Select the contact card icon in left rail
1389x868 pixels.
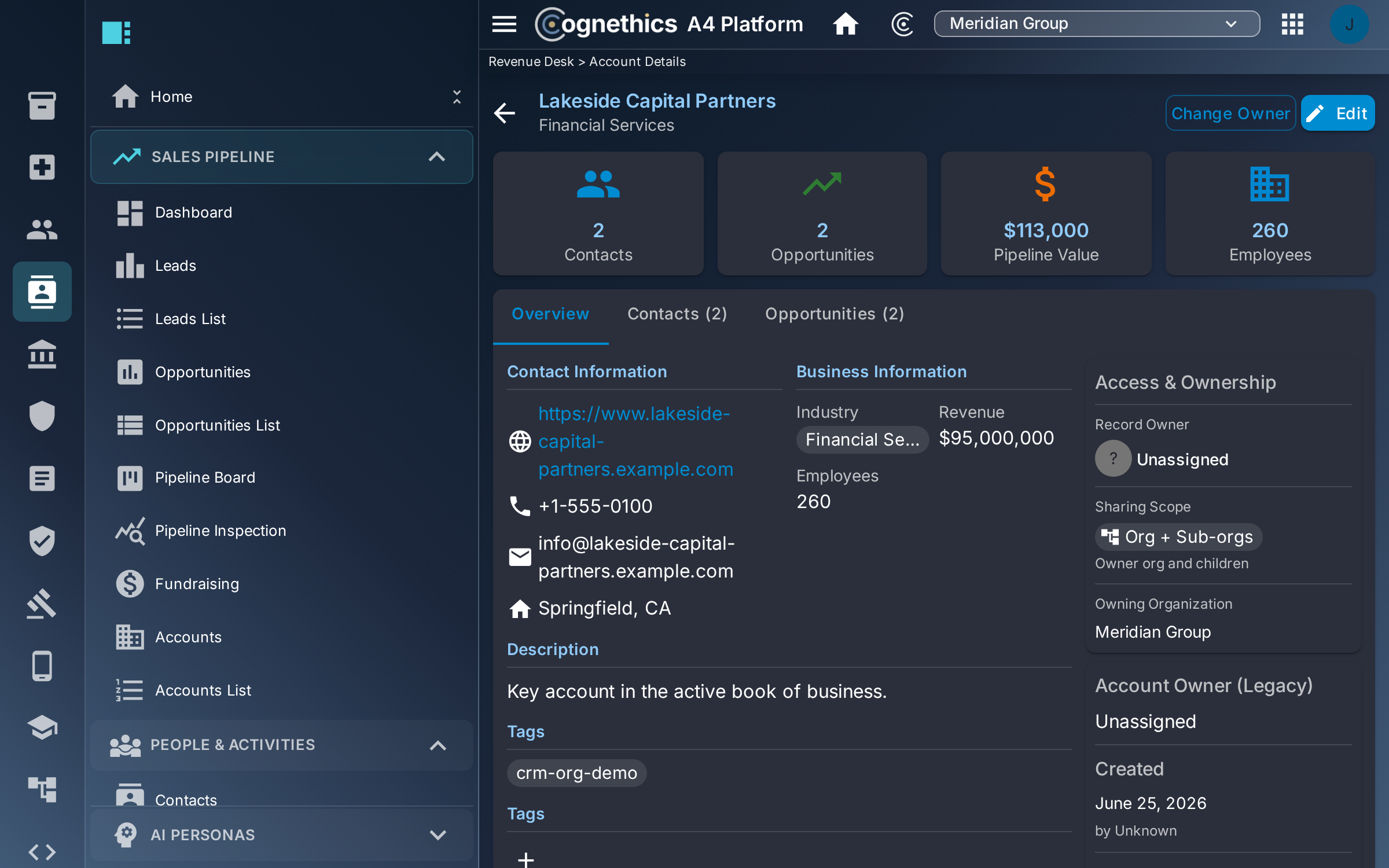[42, 292]
